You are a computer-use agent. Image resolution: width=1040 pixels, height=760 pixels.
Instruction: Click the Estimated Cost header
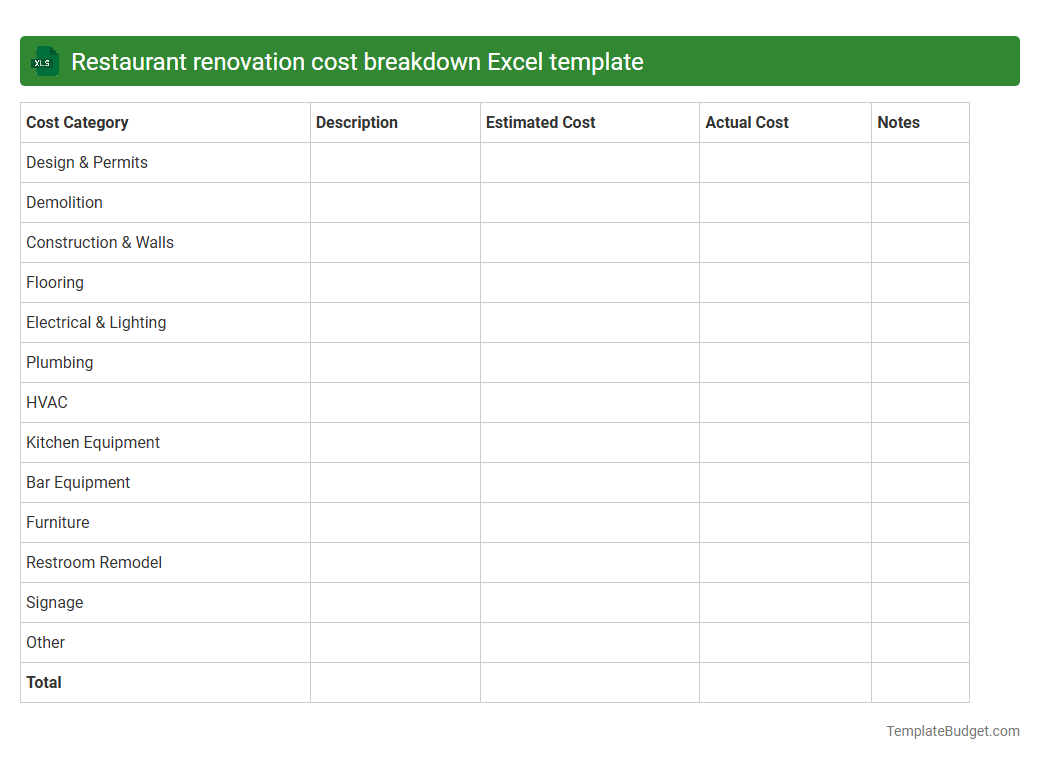point(540,122)
